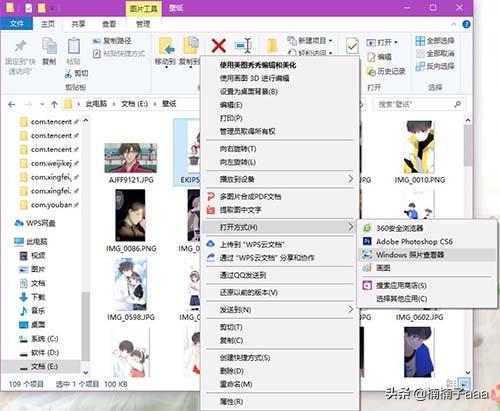Open the Open button dropdown arrow

pos(396,42)
